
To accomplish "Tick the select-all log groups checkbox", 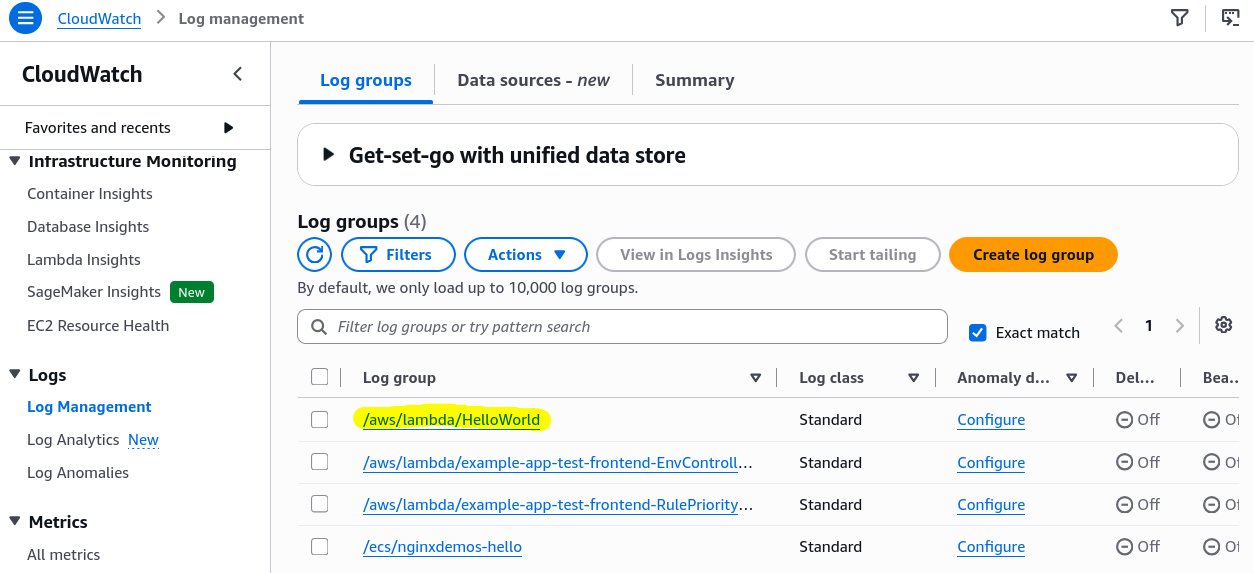I will [x=319, y=377].
